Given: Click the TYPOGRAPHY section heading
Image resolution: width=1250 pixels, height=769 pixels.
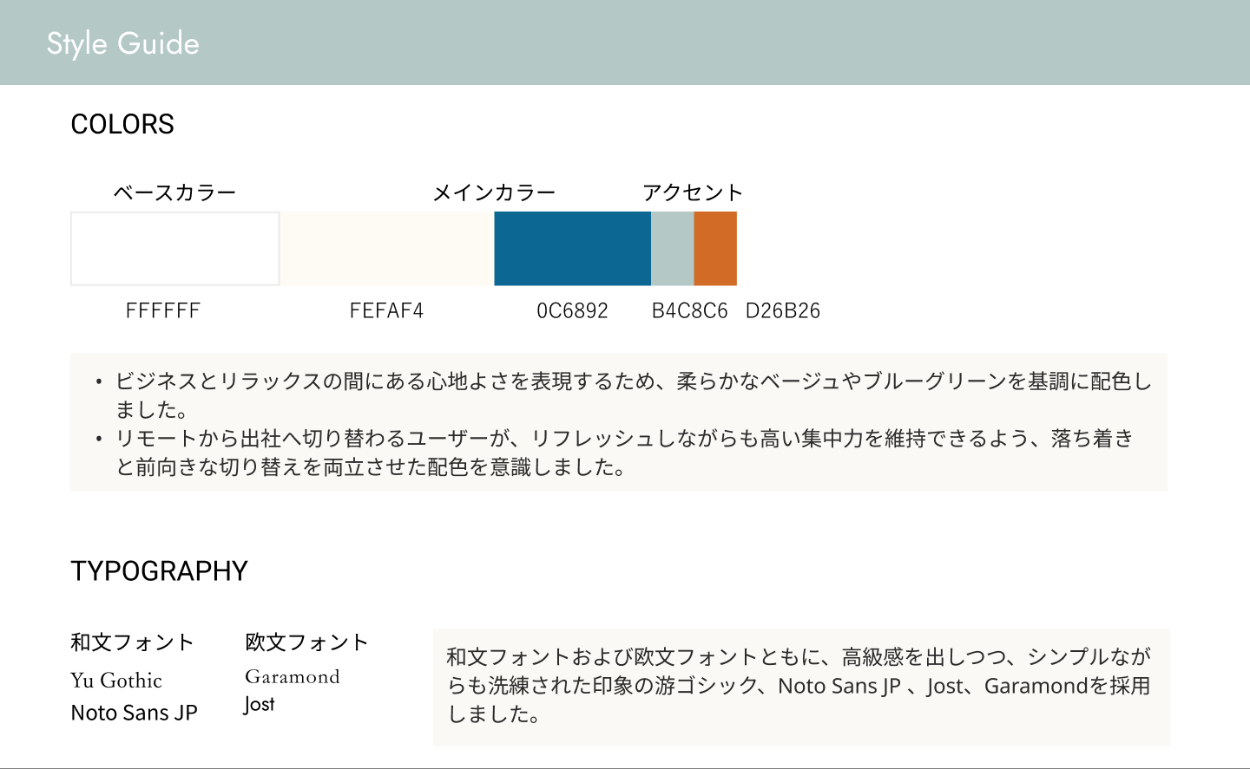Looking at the screenshot, I should tap(159, 571).
